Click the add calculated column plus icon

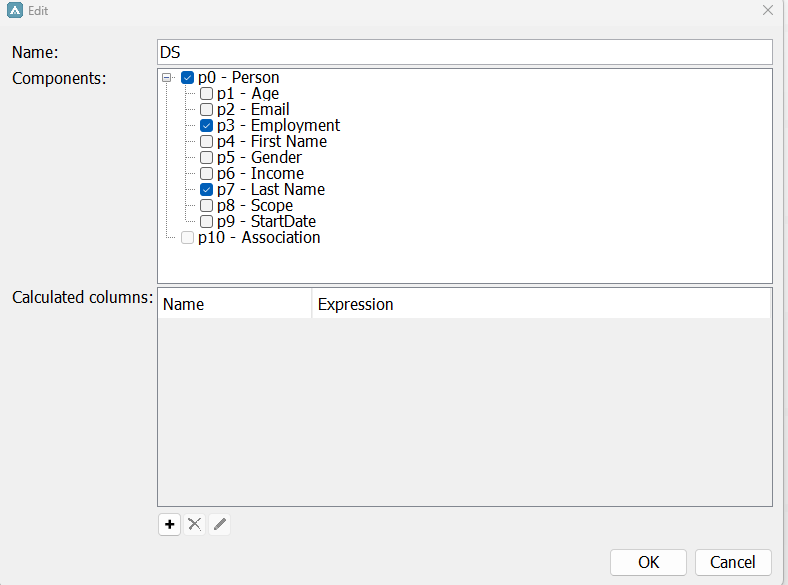(170, 524)
